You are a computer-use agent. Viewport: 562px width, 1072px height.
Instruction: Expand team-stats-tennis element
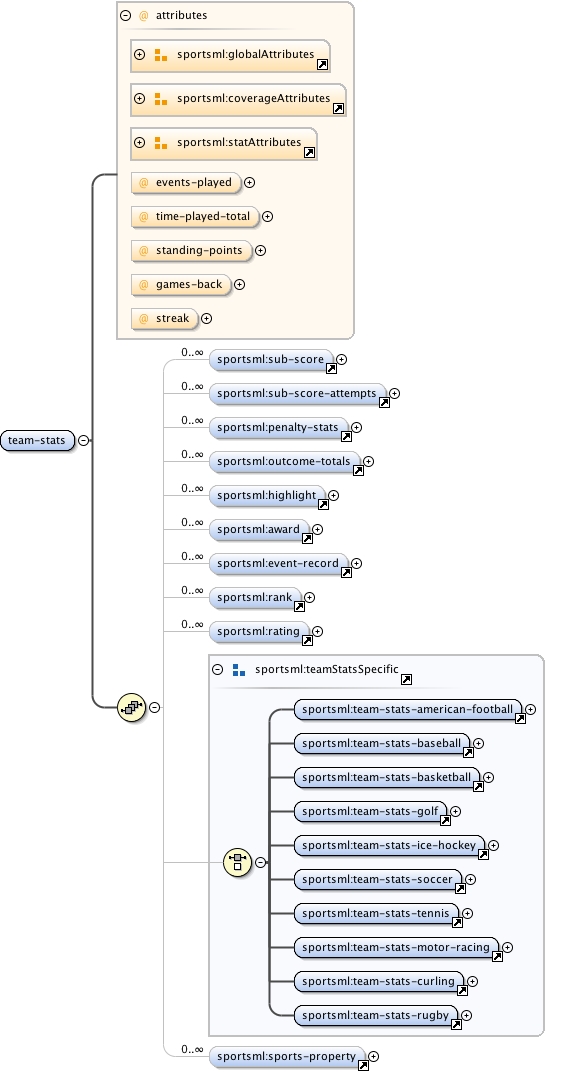467,913
